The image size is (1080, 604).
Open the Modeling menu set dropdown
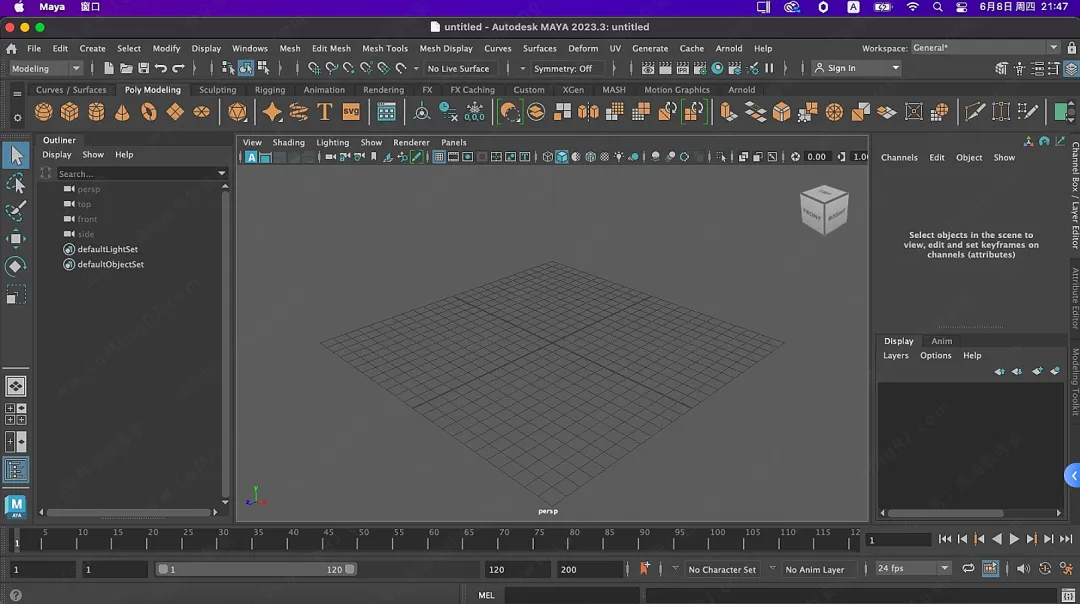(46, 68)
